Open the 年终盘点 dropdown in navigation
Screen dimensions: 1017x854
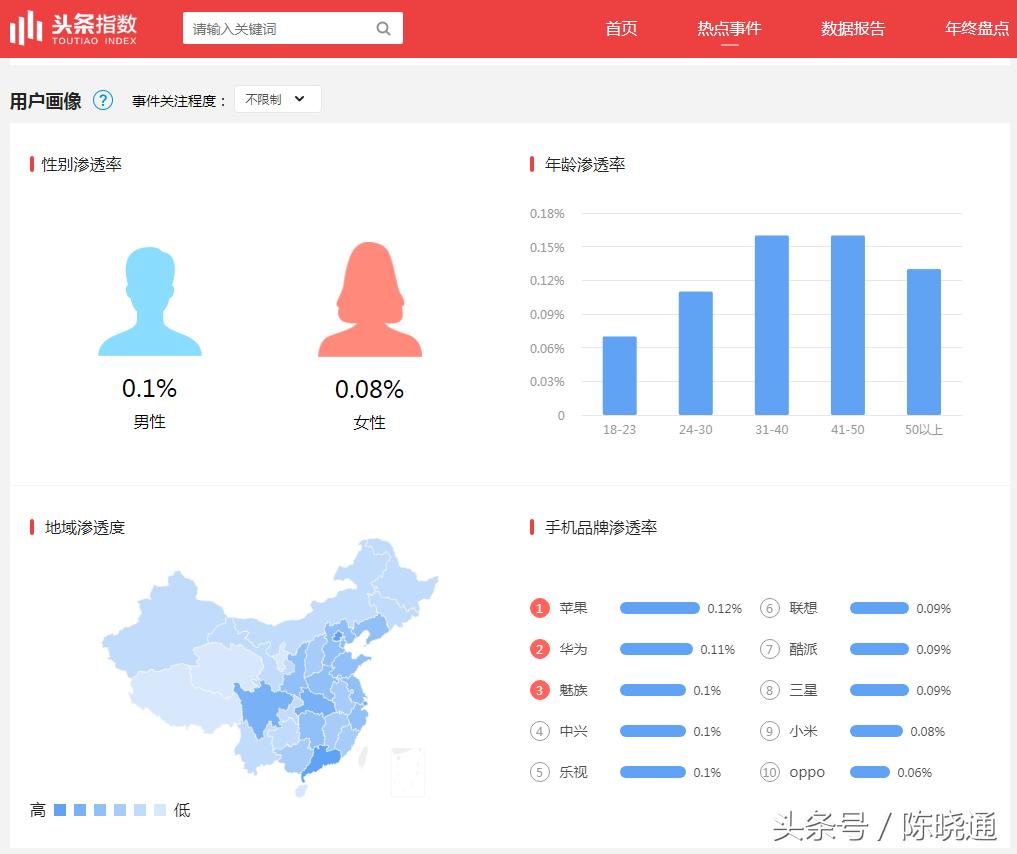click(976, 29)
